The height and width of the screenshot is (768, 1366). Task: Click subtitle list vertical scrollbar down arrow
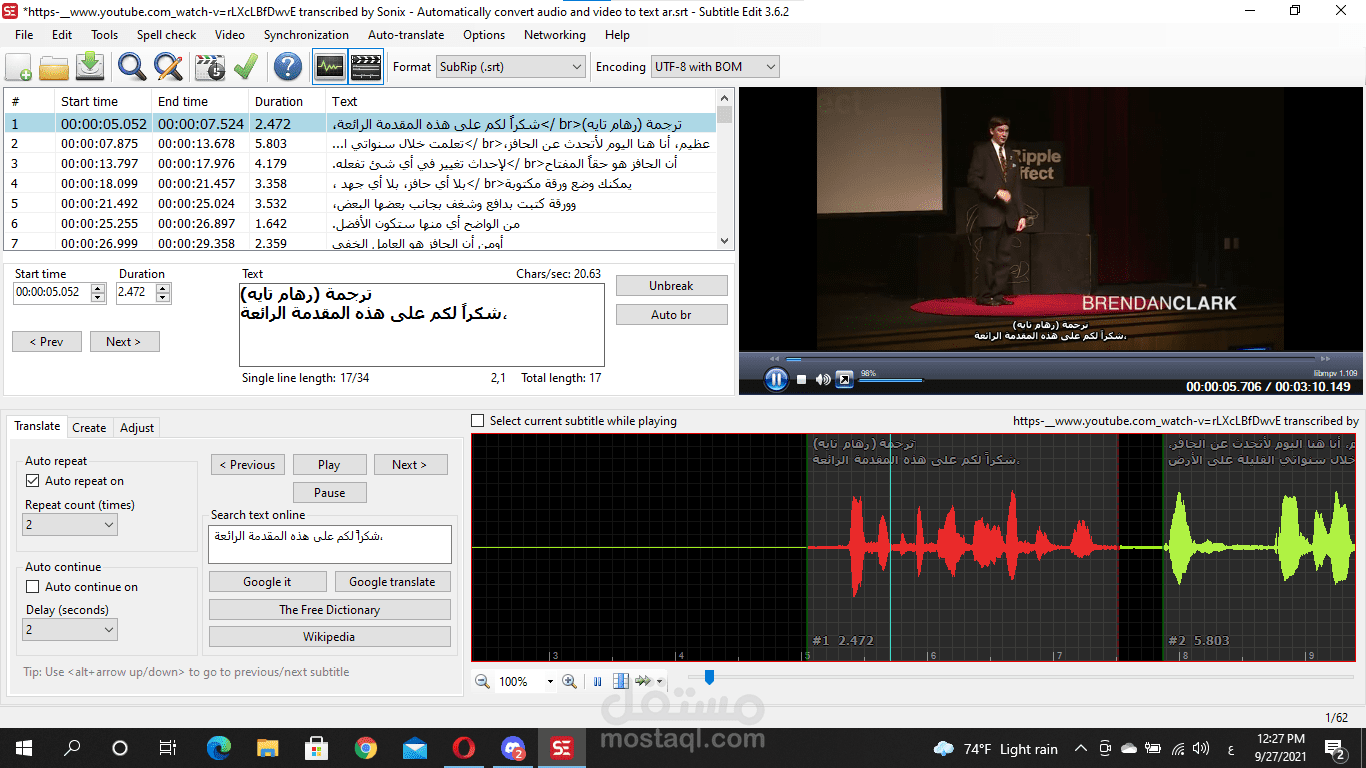tap(725, 241)
